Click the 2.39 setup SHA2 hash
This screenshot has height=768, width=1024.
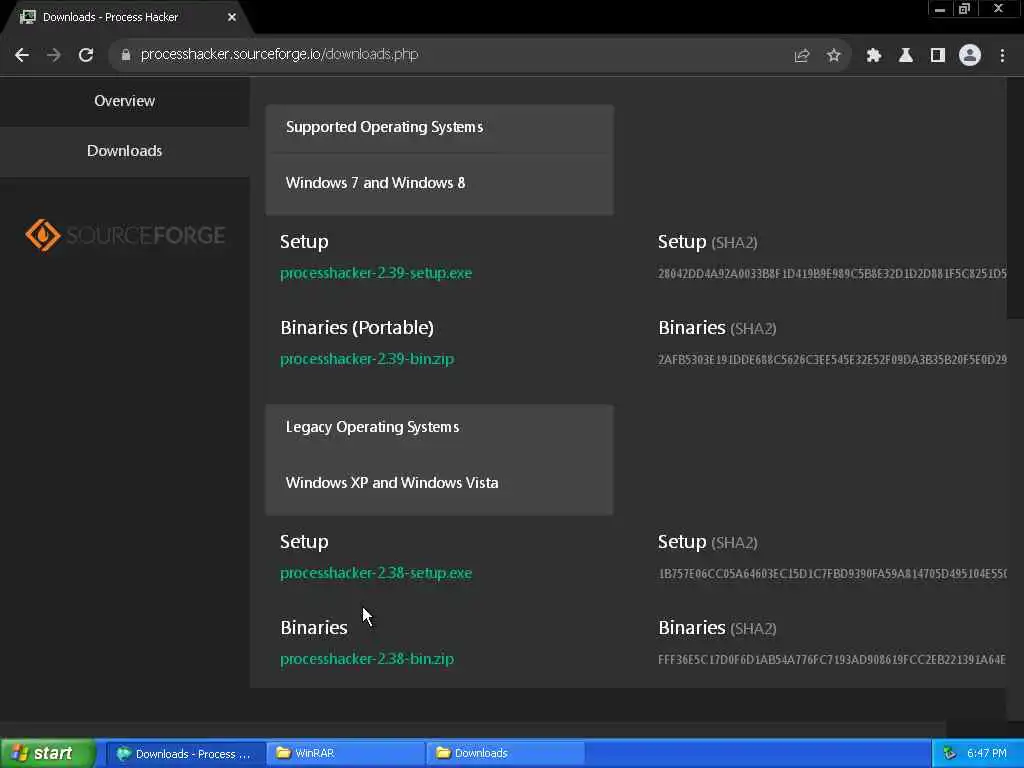click(832, 274)
